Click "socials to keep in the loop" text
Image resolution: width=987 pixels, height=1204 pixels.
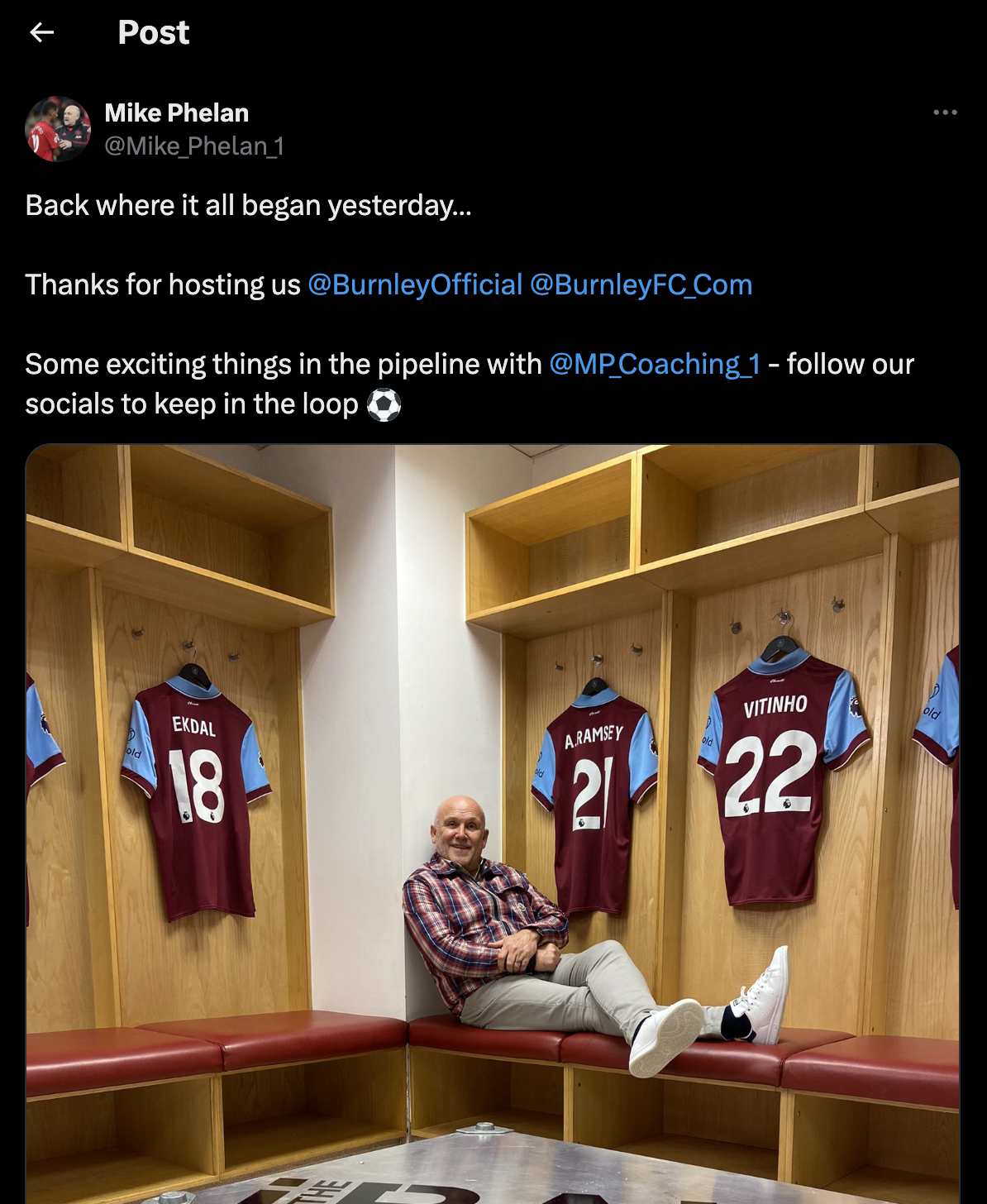pos(191,404)
